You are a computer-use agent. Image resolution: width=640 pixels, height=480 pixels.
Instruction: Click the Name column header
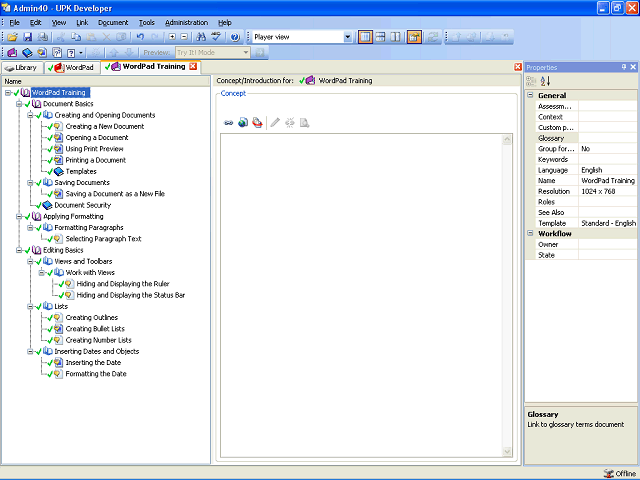click(x=105, y=81)
